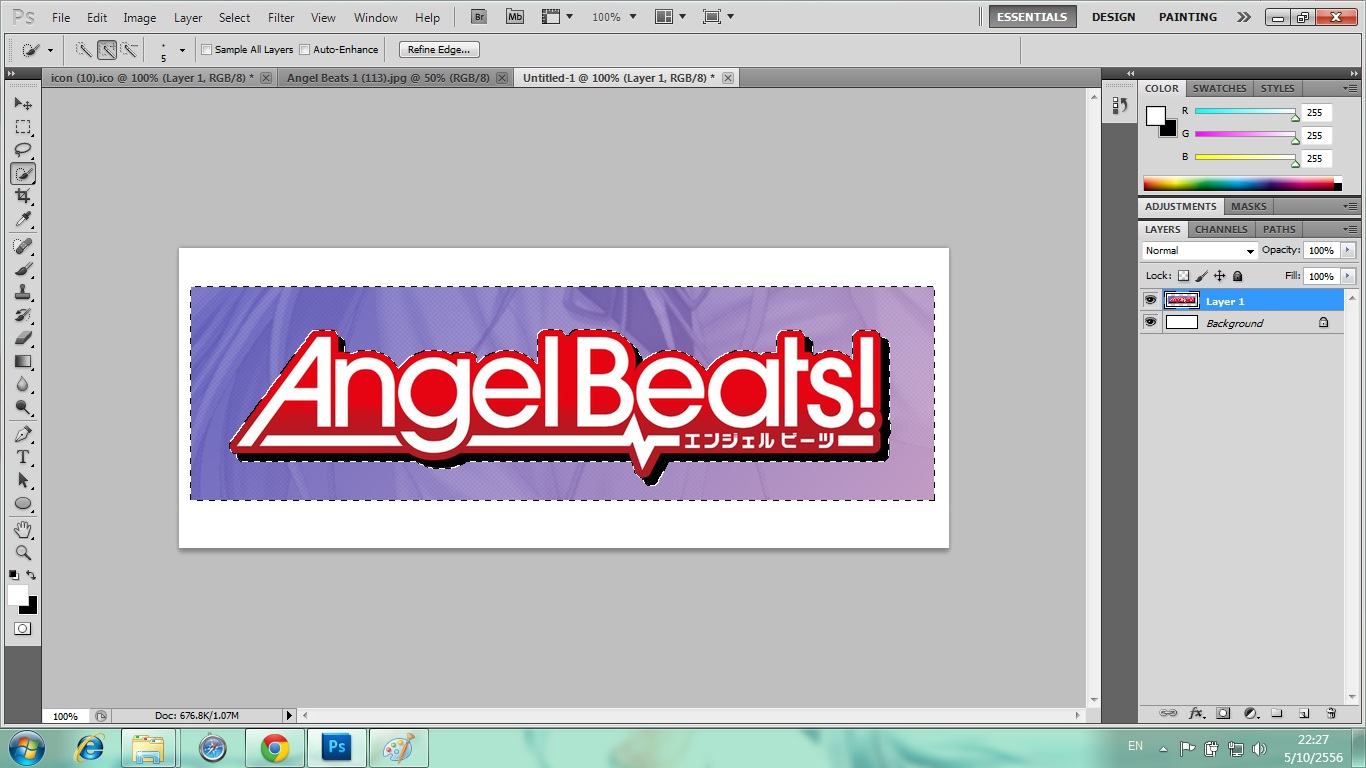Viewport: 1366px width, 768px height.
Task: Pick a color from the spectrum ramp
Action: (x=1239, y=183)
